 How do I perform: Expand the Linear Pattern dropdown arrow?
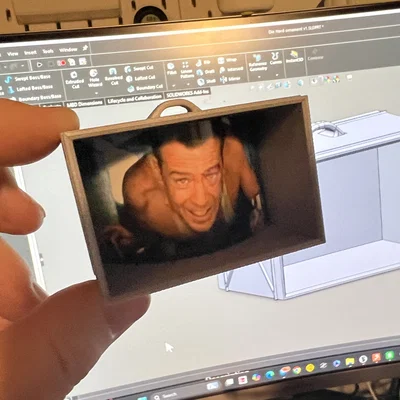[x=188, y=84]
